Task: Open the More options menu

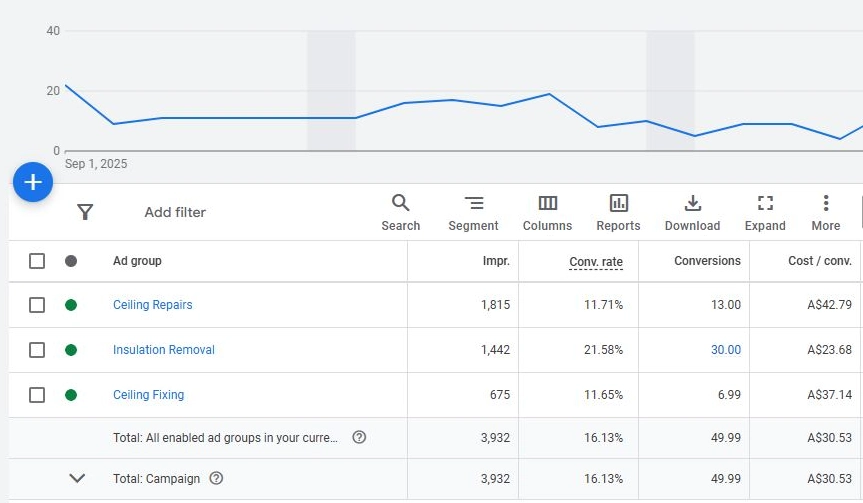Action: point(825,212)
